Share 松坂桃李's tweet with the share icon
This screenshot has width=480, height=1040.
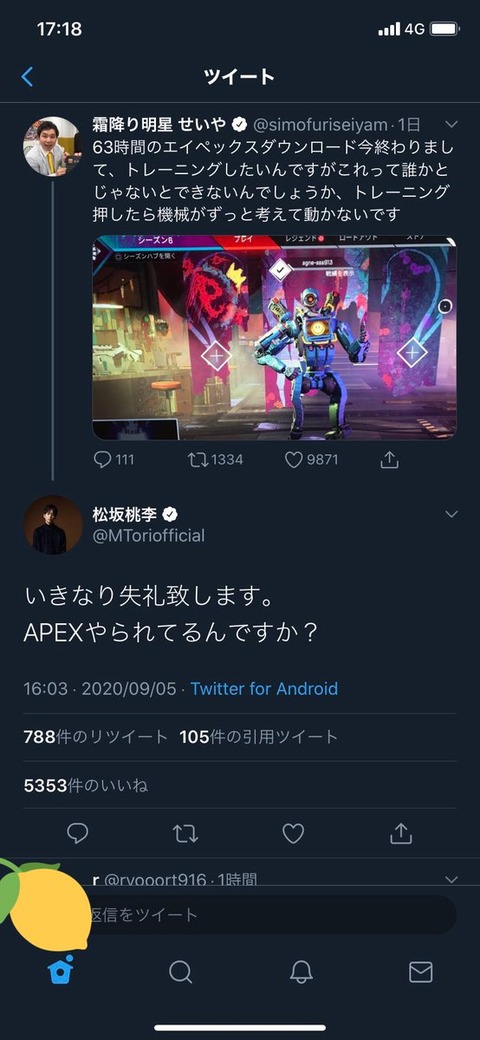pyautogui.click(x=400, y=833)
